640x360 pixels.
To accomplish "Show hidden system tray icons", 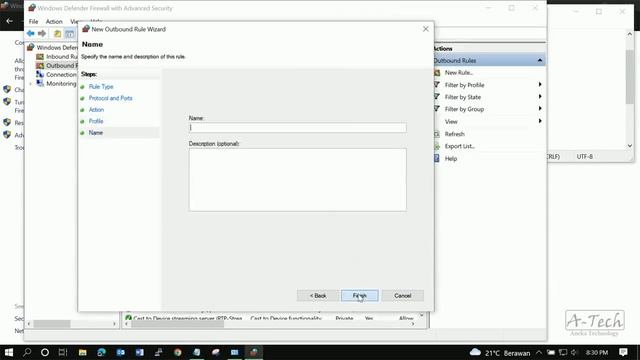I will pos(539,352).
